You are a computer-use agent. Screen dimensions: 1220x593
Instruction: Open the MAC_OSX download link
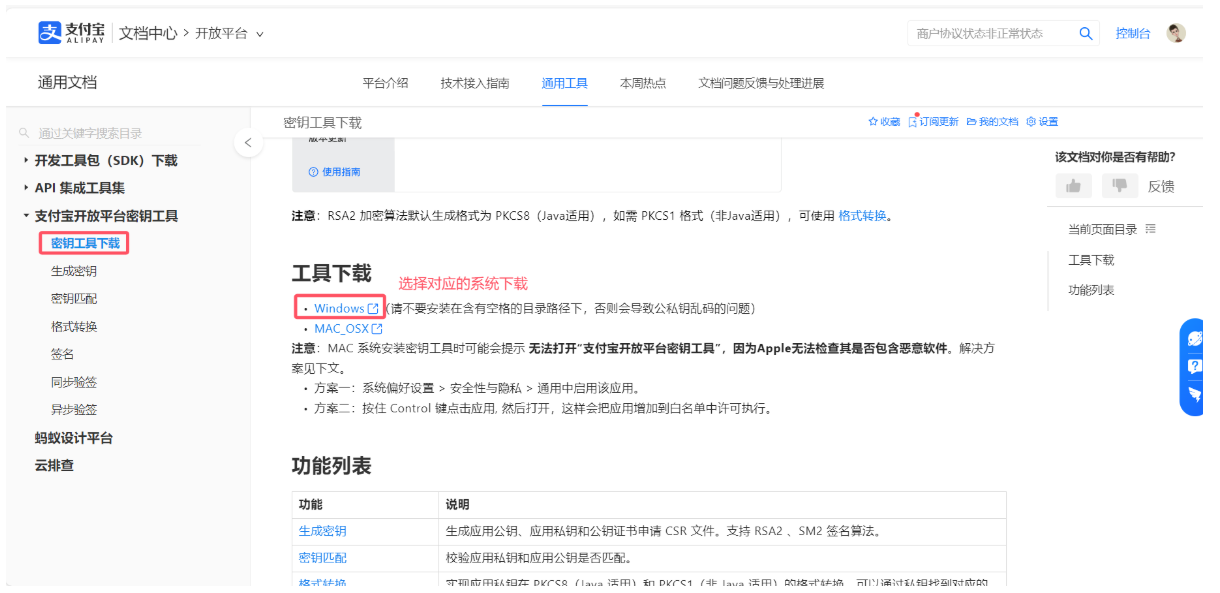point(348,328)
